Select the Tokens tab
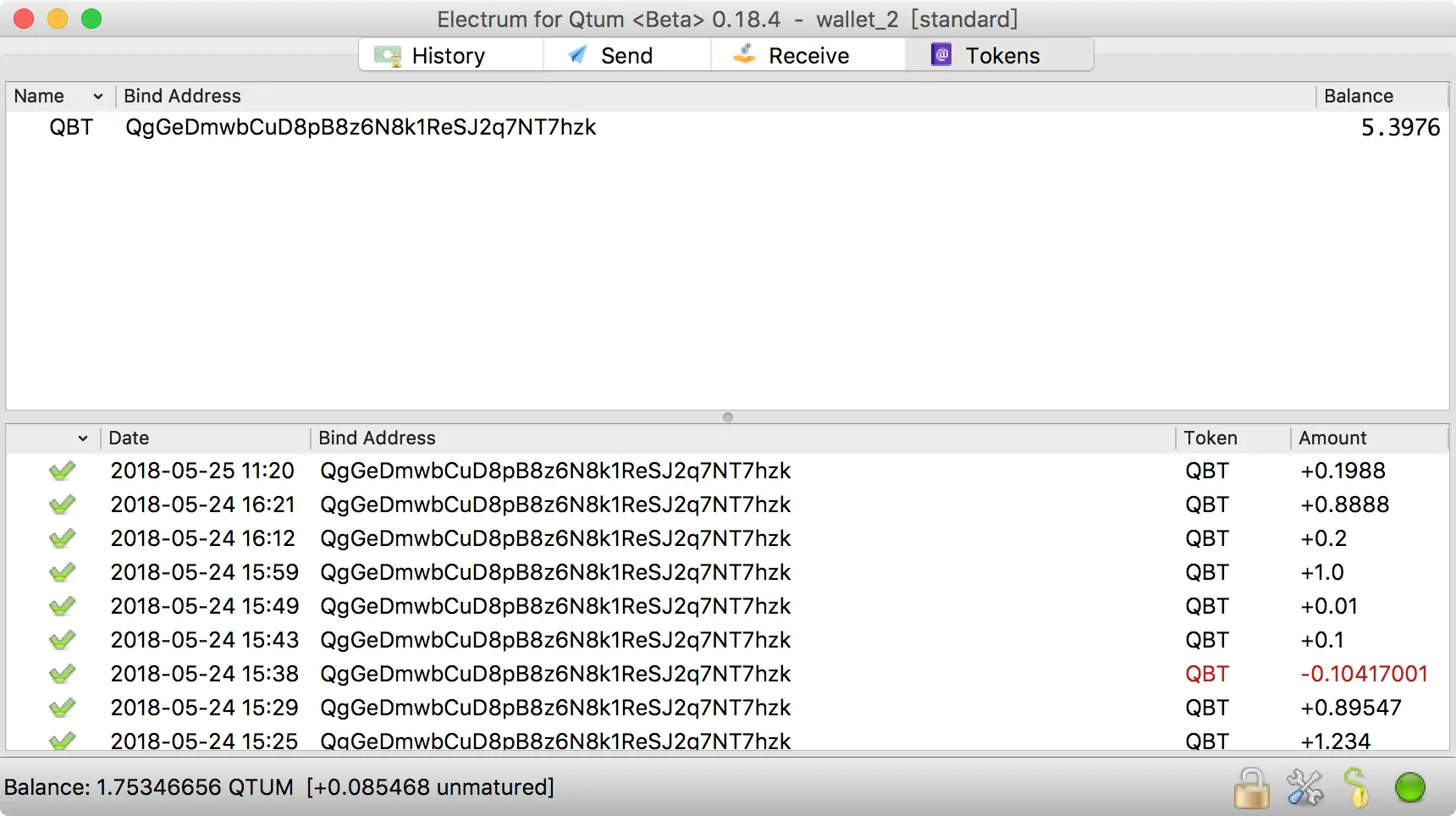Viewport: 1456px width, 816px height. pyautogui.click(x=999, y=56)
